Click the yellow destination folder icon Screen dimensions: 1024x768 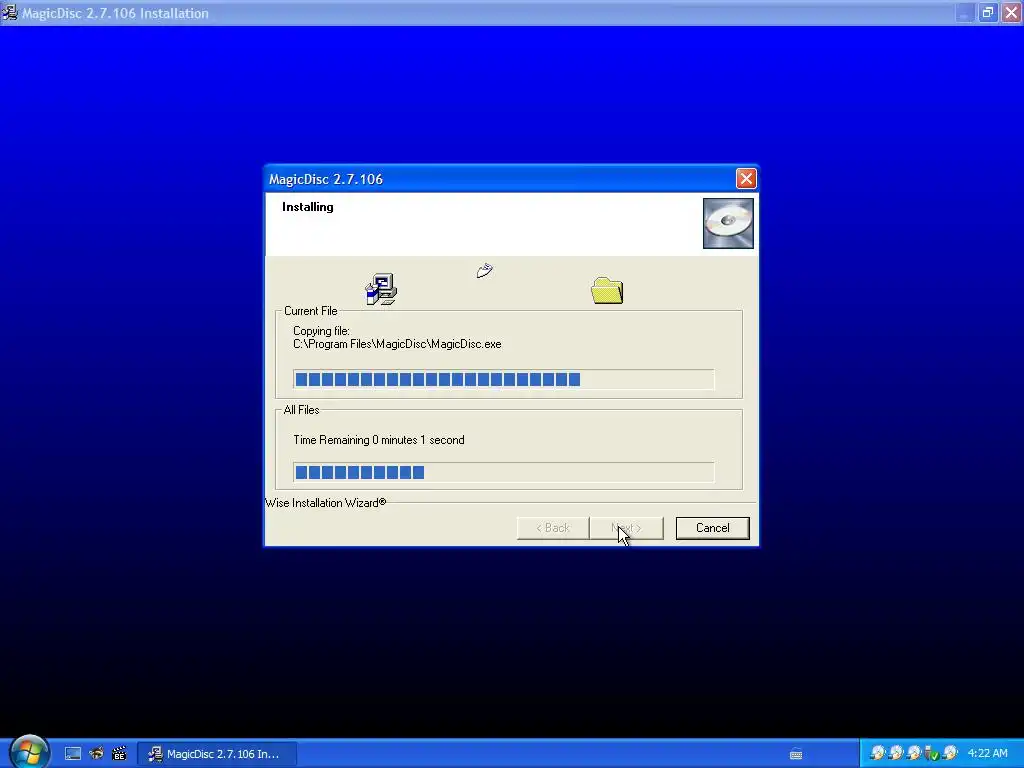pos(607,291)
